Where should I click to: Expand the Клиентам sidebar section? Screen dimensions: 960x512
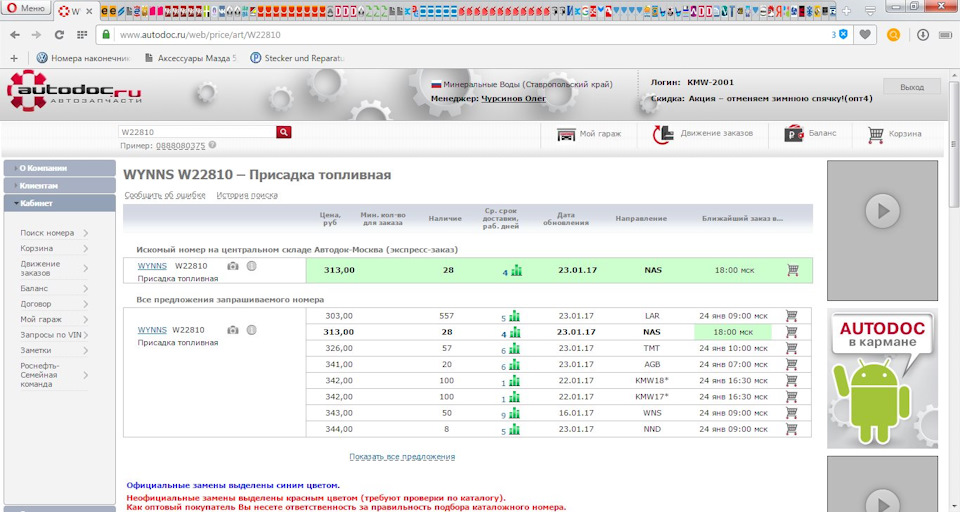point(59,186)
